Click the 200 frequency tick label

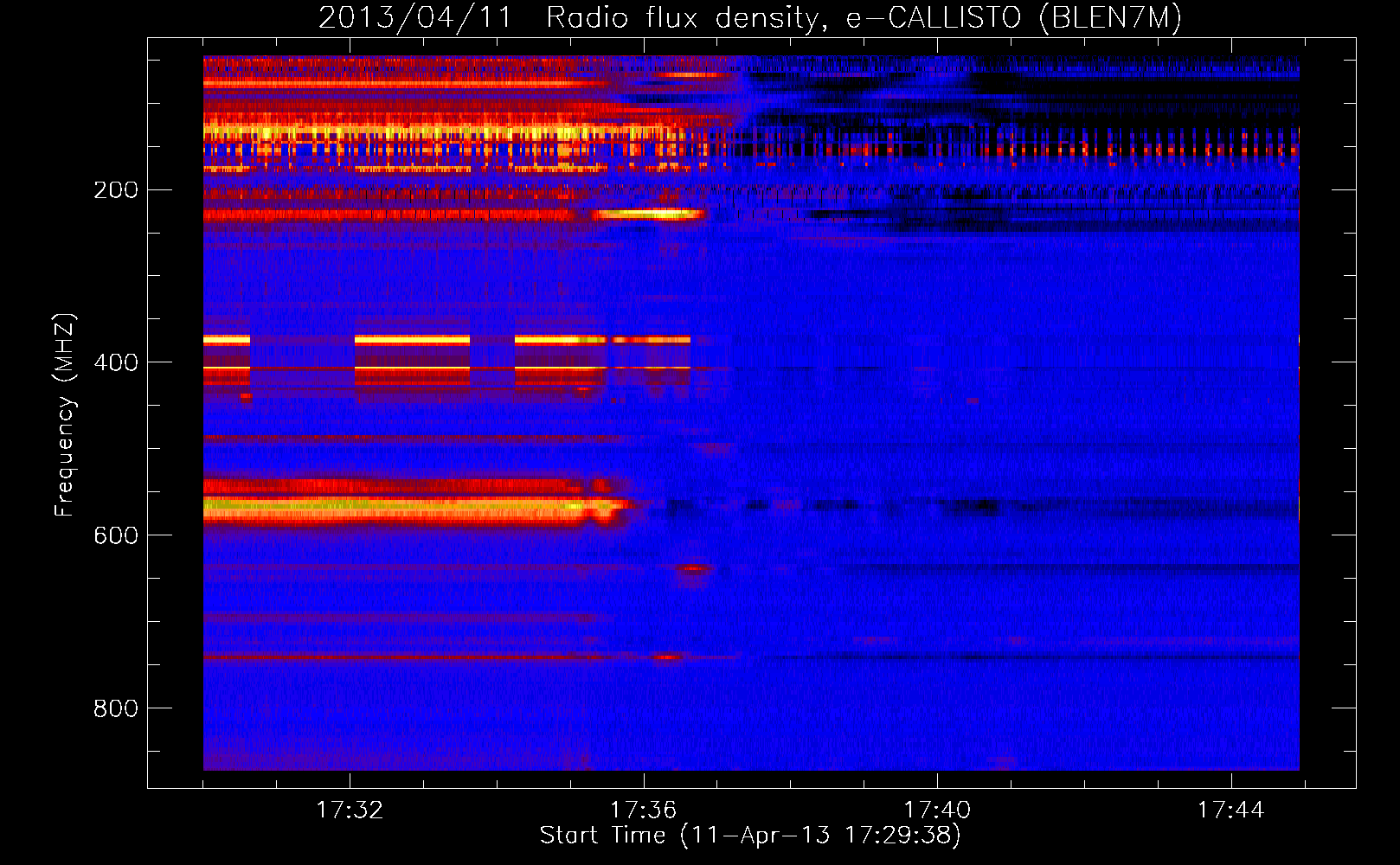tap(116, 189)
